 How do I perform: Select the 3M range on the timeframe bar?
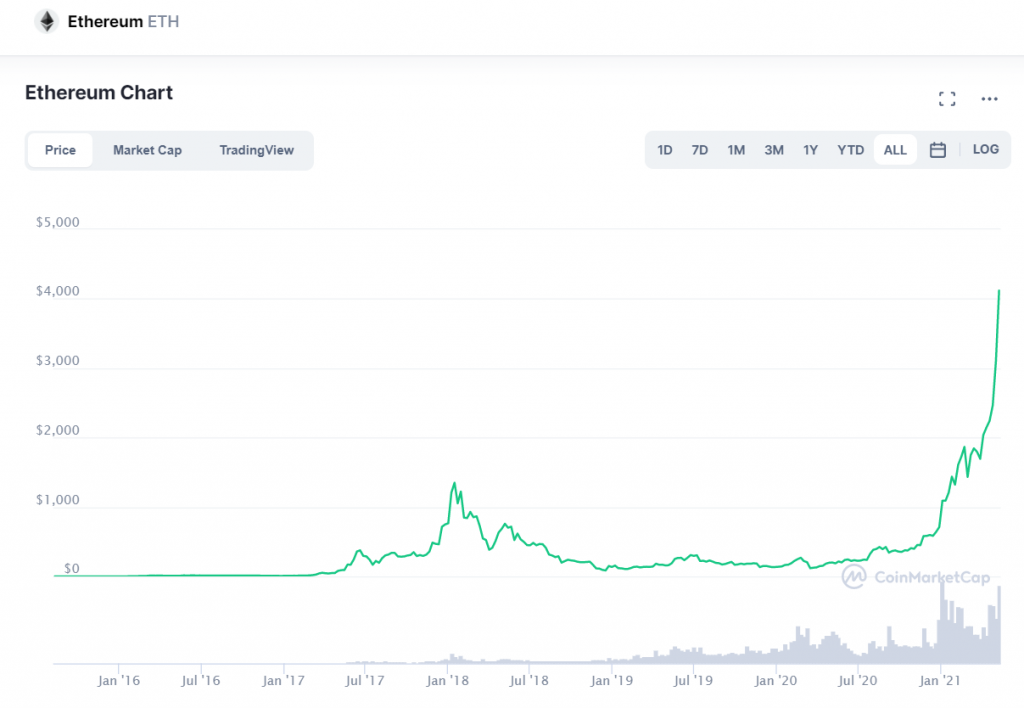(773, 148)
